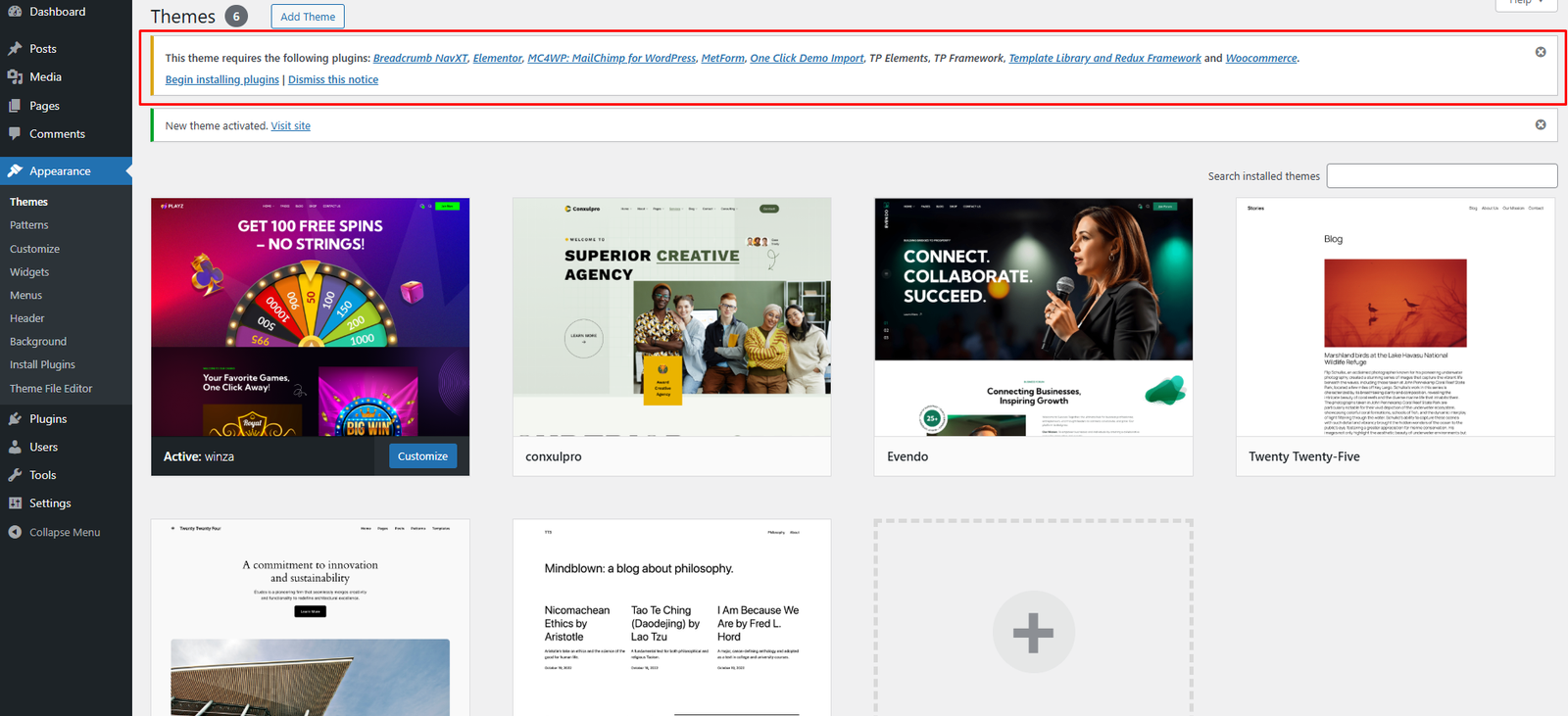The image size is (1568, 716).
Task: Click the Add Theme button
Action: [x=308, y=17]
